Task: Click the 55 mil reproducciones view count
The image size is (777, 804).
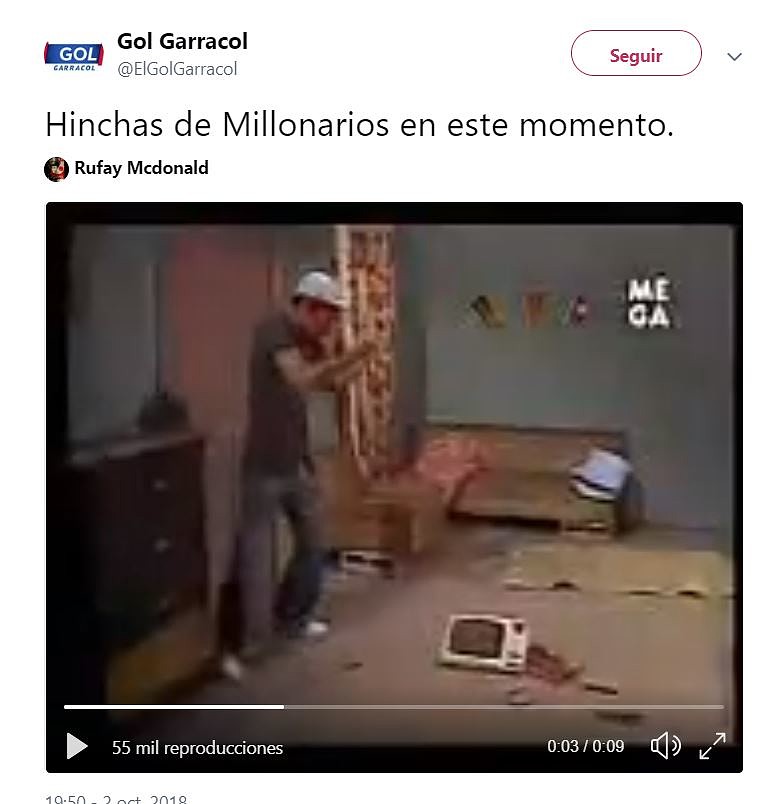Action: [197, 748]
